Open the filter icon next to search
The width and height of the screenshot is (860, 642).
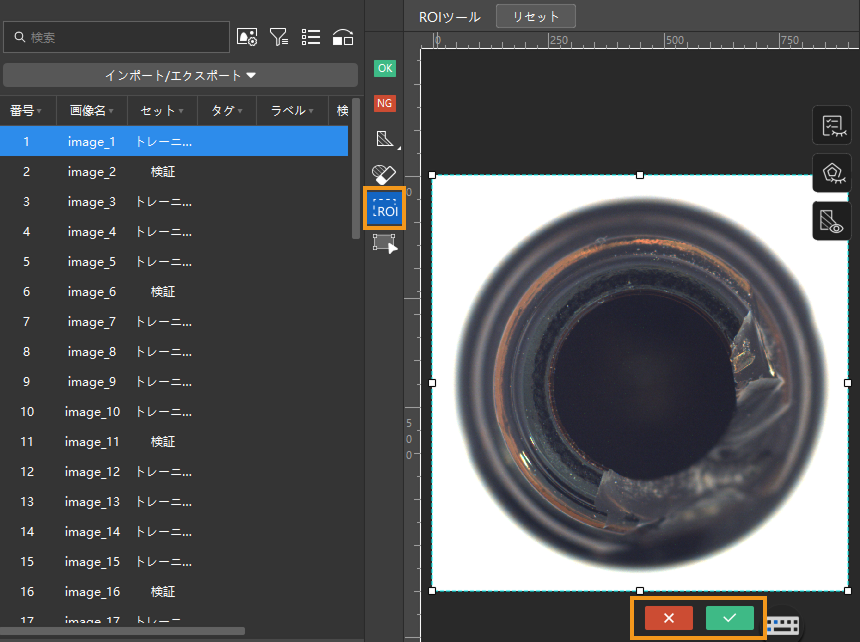(x=279, y=37)
